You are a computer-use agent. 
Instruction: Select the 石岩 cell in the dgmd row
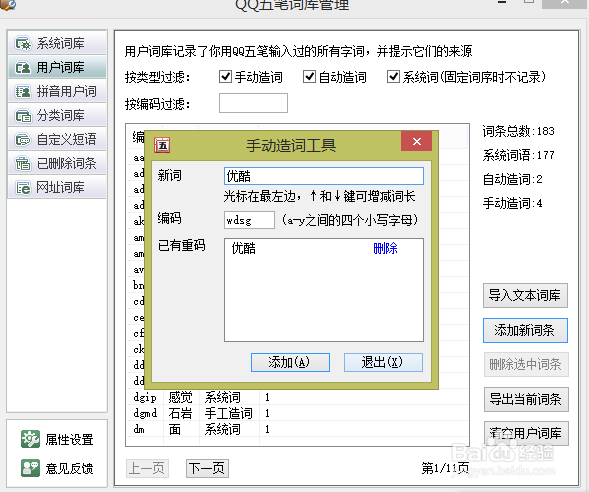[x=180, y=413]
